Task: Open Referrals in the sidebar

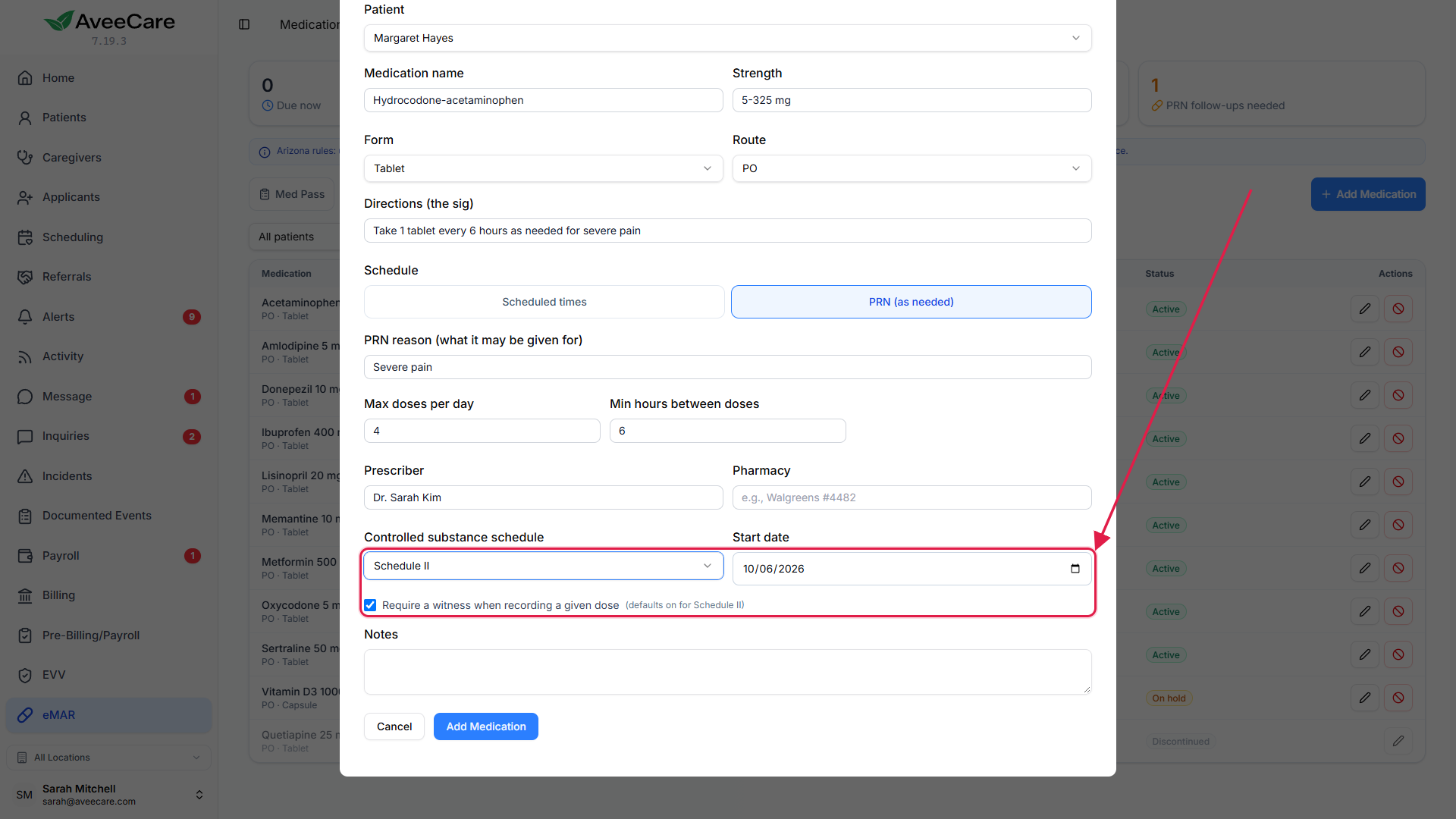Action: 108,277
